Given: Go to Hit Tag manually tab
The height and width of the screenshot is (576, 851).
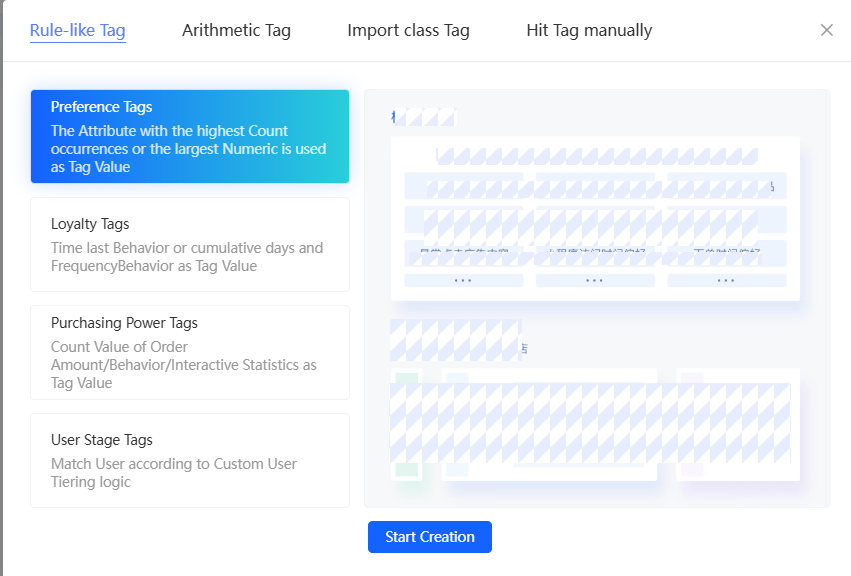Looking at the screenshot, I should 589,30.
